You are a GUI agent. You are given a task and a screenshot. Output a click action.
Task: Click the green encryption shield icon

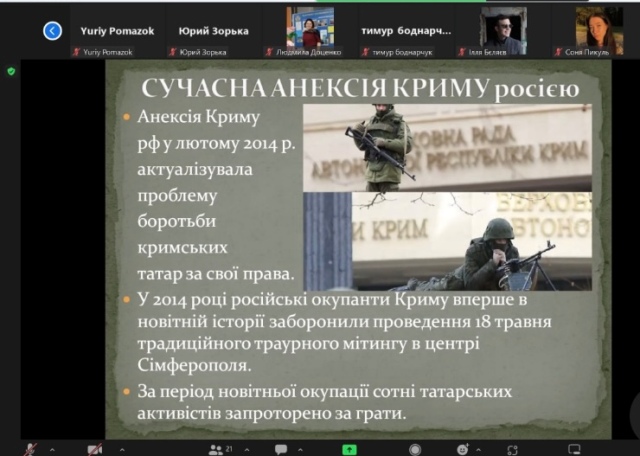[x=11, y=71]
